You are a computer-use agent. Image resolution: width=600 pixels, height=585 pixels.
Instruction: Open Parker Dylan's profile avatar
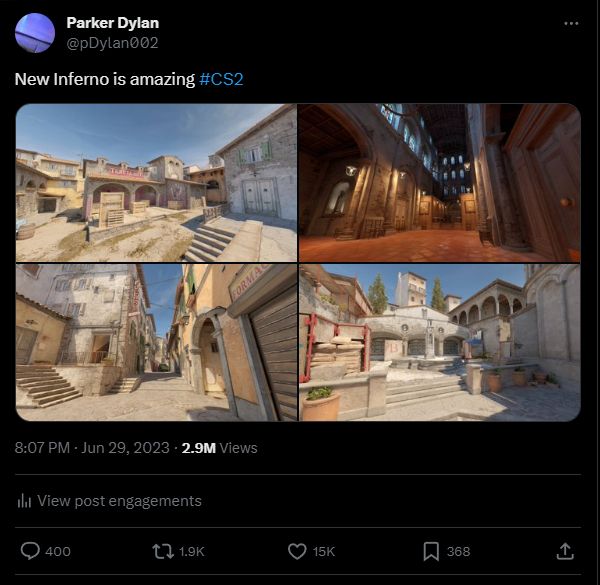(35, 33)
